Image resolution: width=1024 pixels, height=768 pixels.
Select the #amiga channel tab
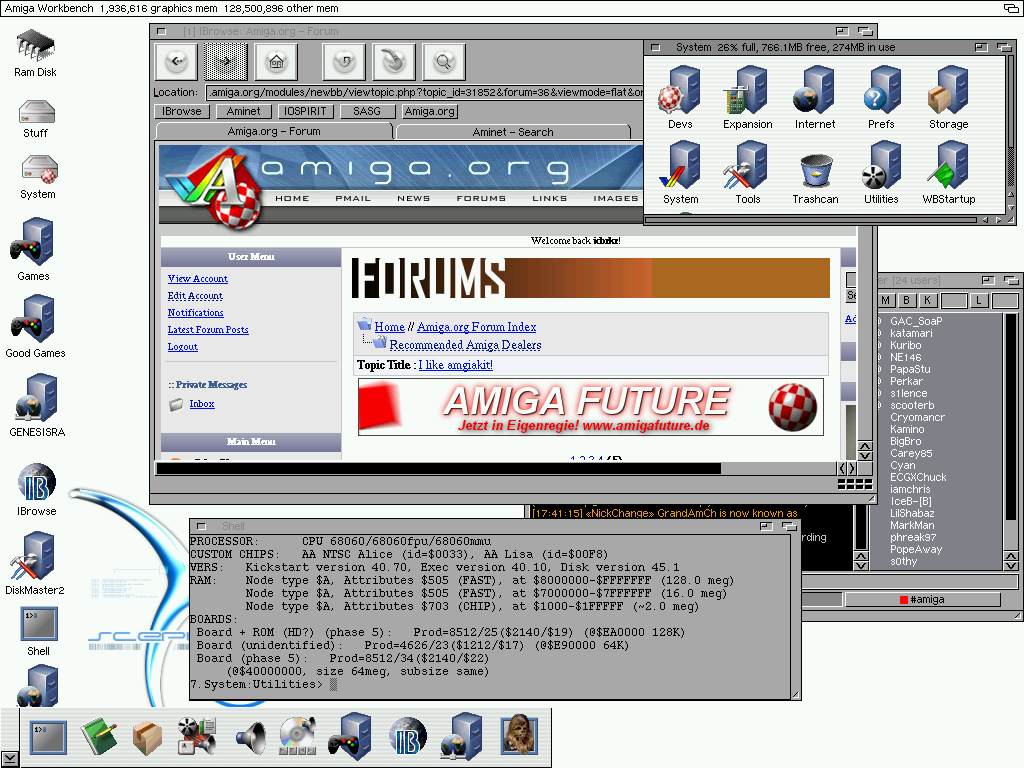pyautogui.click(x=921, y=600)
